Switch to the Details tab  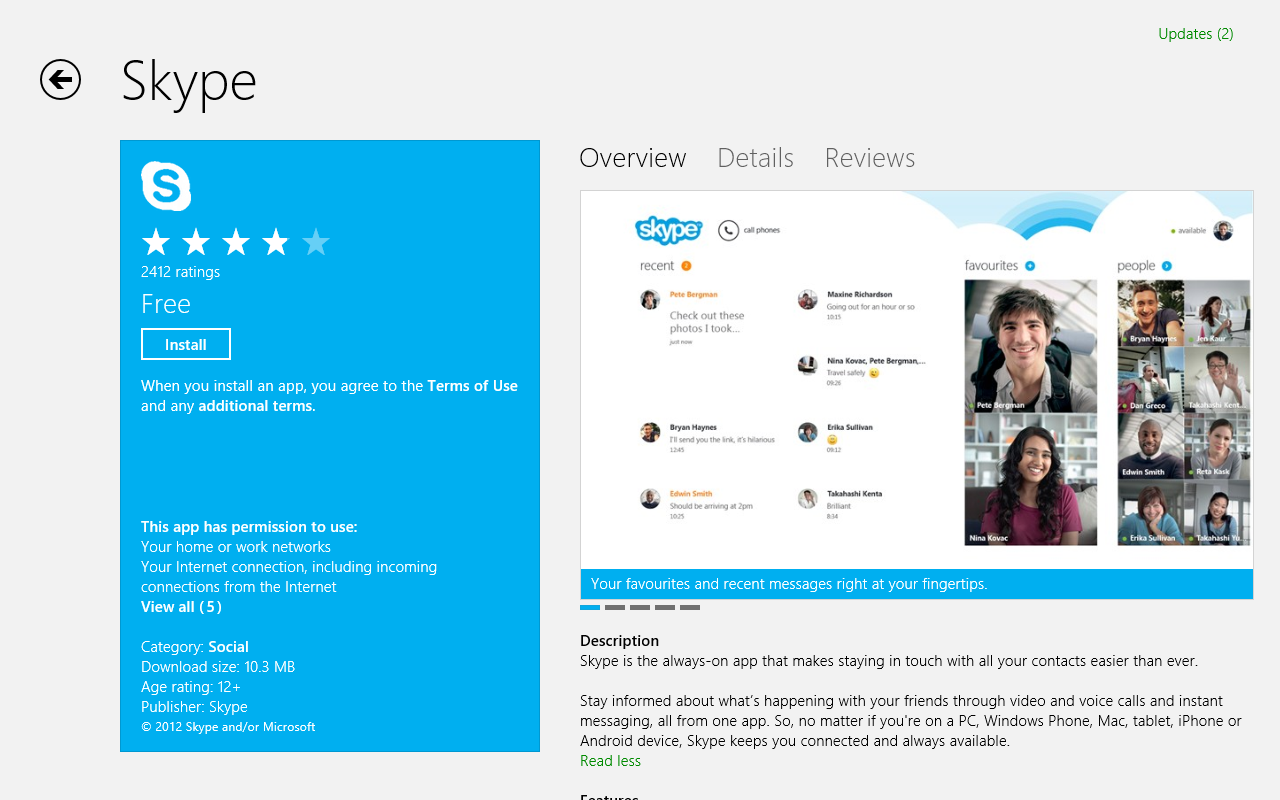(x=755, y=158)
